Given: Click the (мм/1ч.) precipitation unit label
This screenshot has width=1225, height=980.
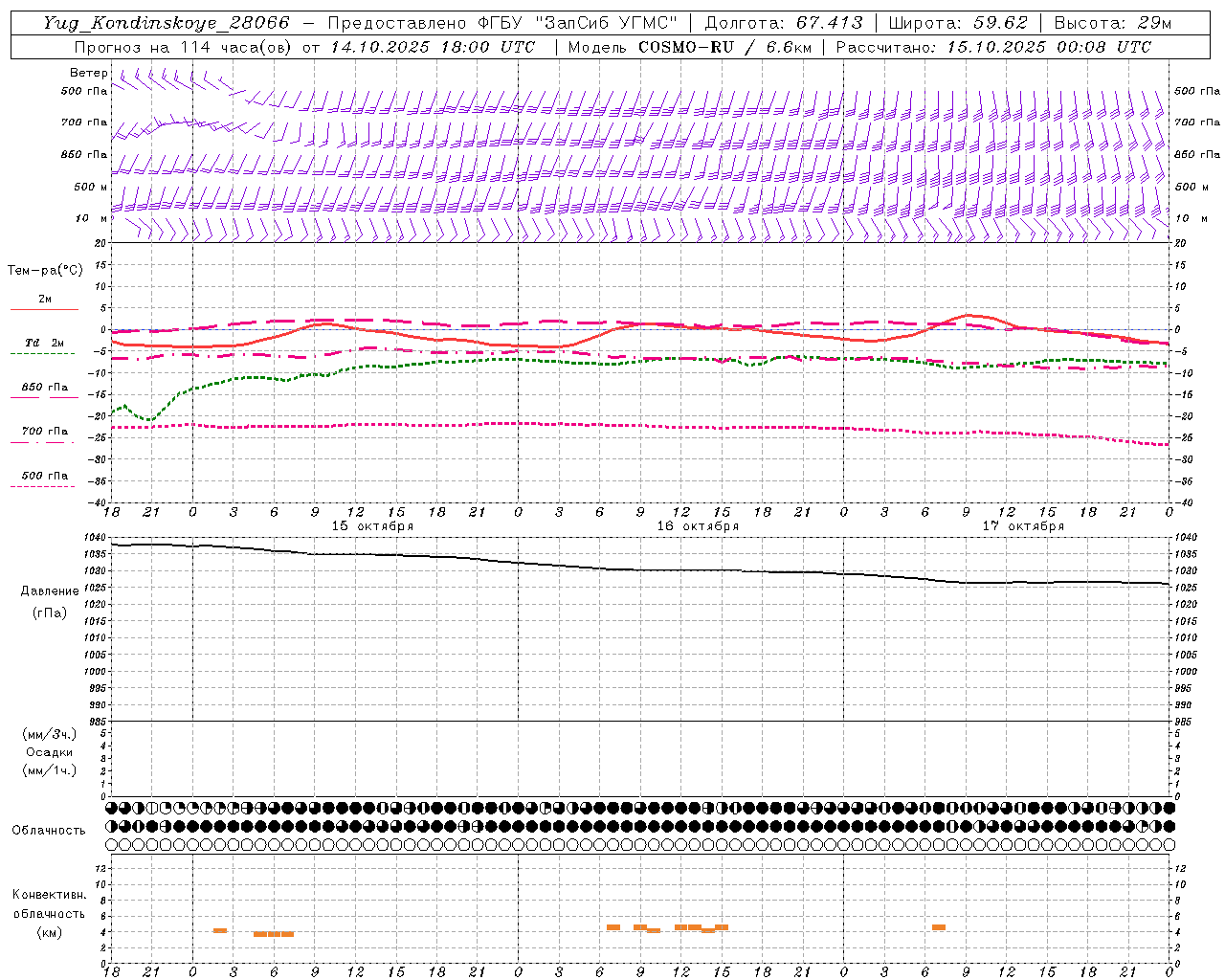Looking at the screenshot, I should click(50, 770).
